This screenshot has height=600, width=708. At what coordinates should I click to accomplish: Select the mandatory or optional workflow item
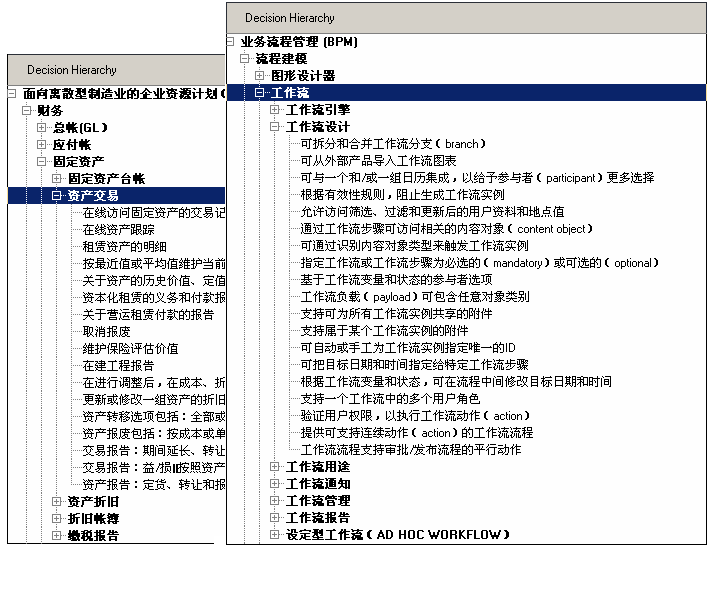pos(480,263)
